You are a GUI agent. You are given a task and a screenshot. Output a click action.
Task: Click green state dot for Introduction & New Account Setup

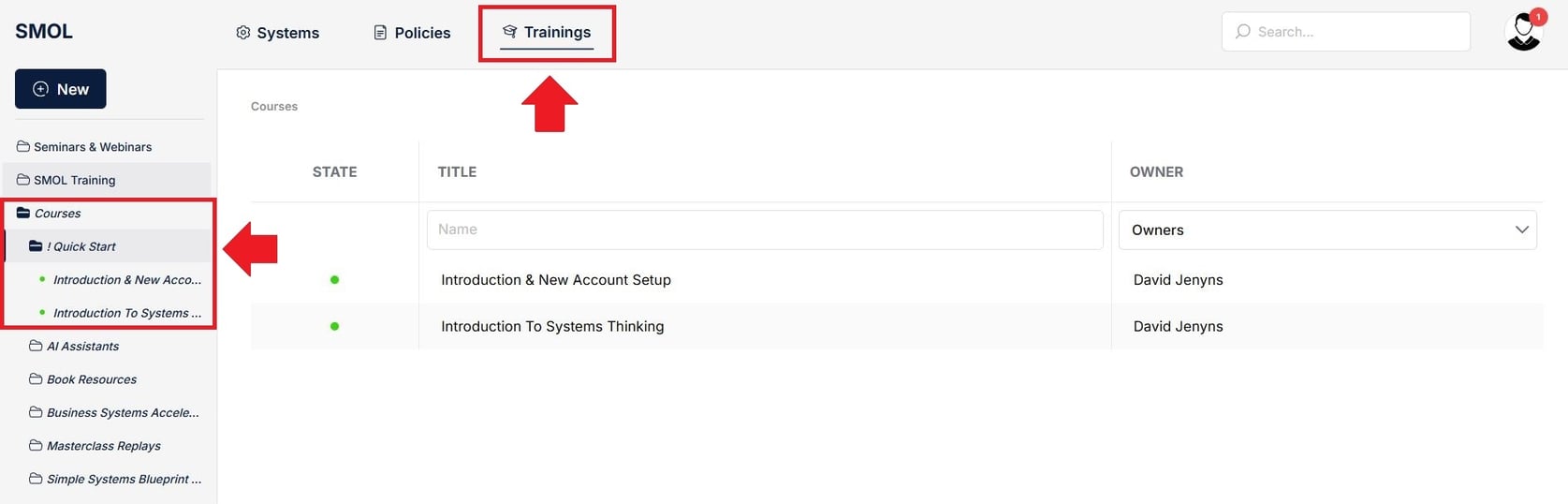click(334, 279)
